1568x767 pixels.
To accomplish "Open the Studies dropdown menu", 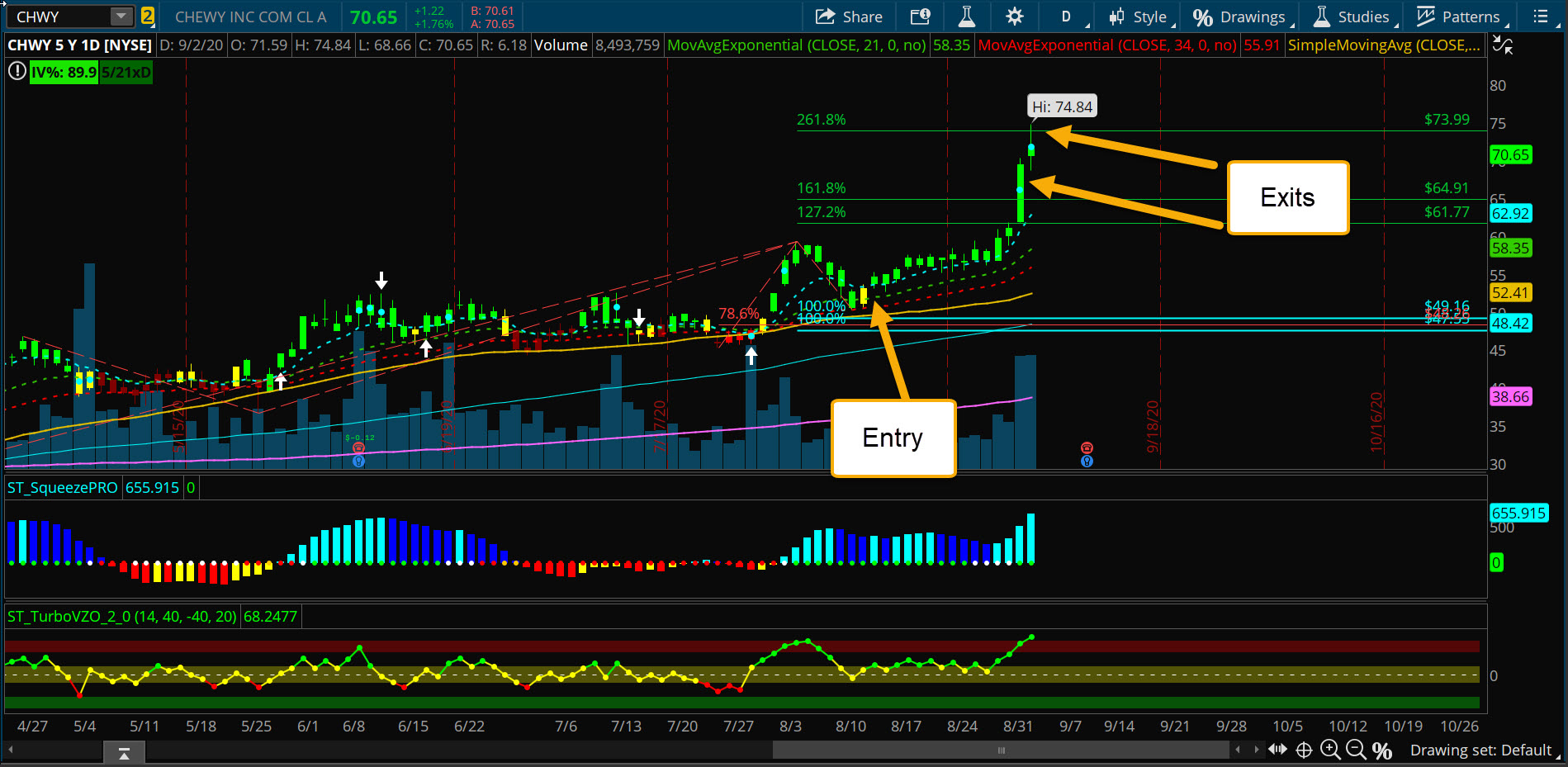I will pos(1363,17).
